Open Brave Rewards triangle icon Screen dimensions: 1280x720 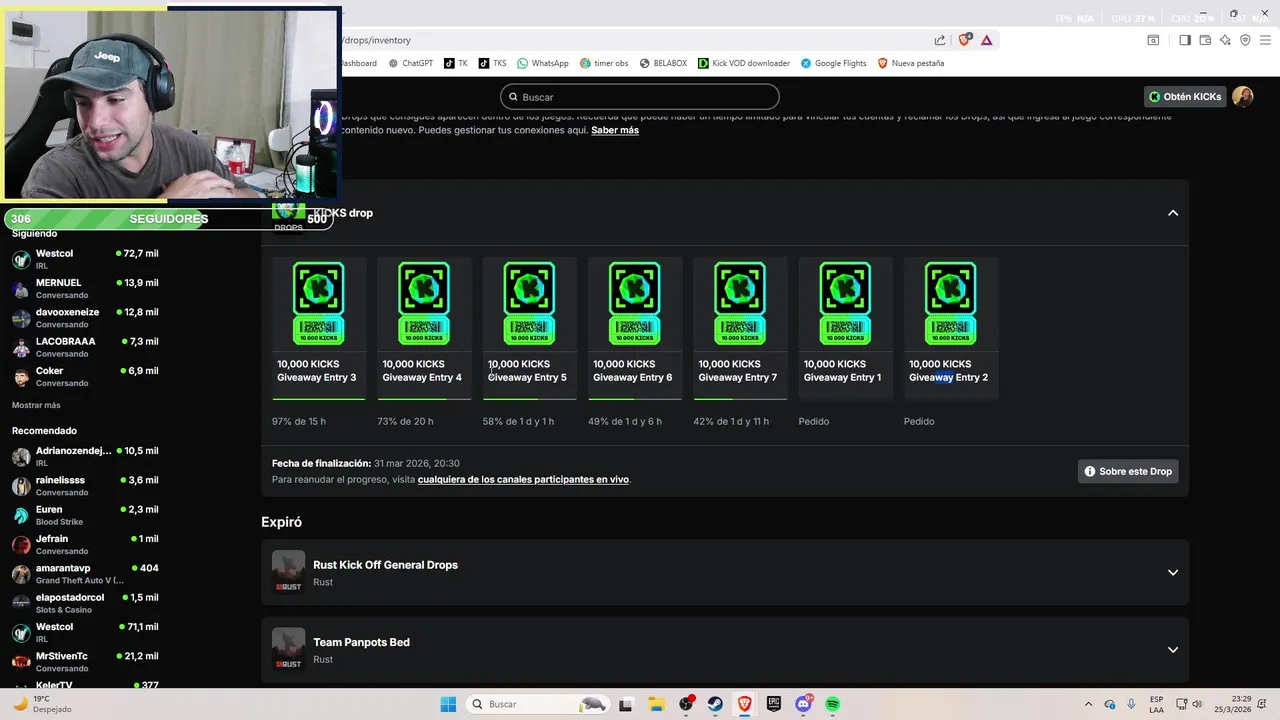[x=986, y=40]
